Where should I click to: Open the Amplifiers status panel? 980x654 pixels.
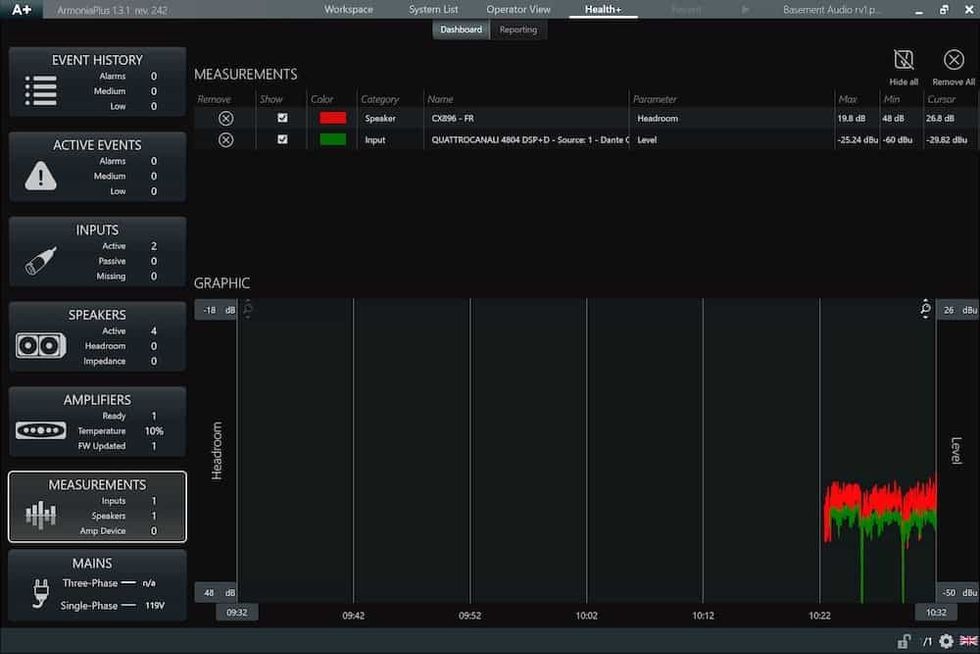[97, 422]
